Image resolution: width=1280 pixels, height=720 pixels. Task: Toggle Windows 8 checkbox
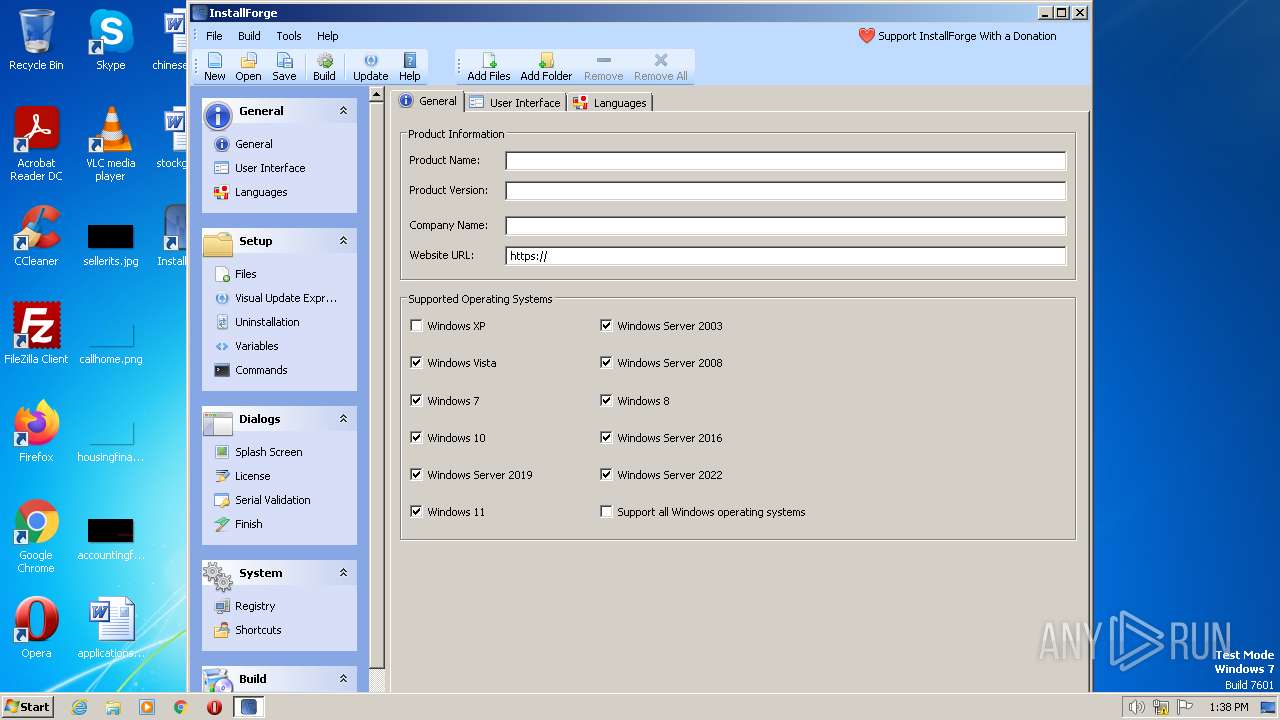point(606,401)
